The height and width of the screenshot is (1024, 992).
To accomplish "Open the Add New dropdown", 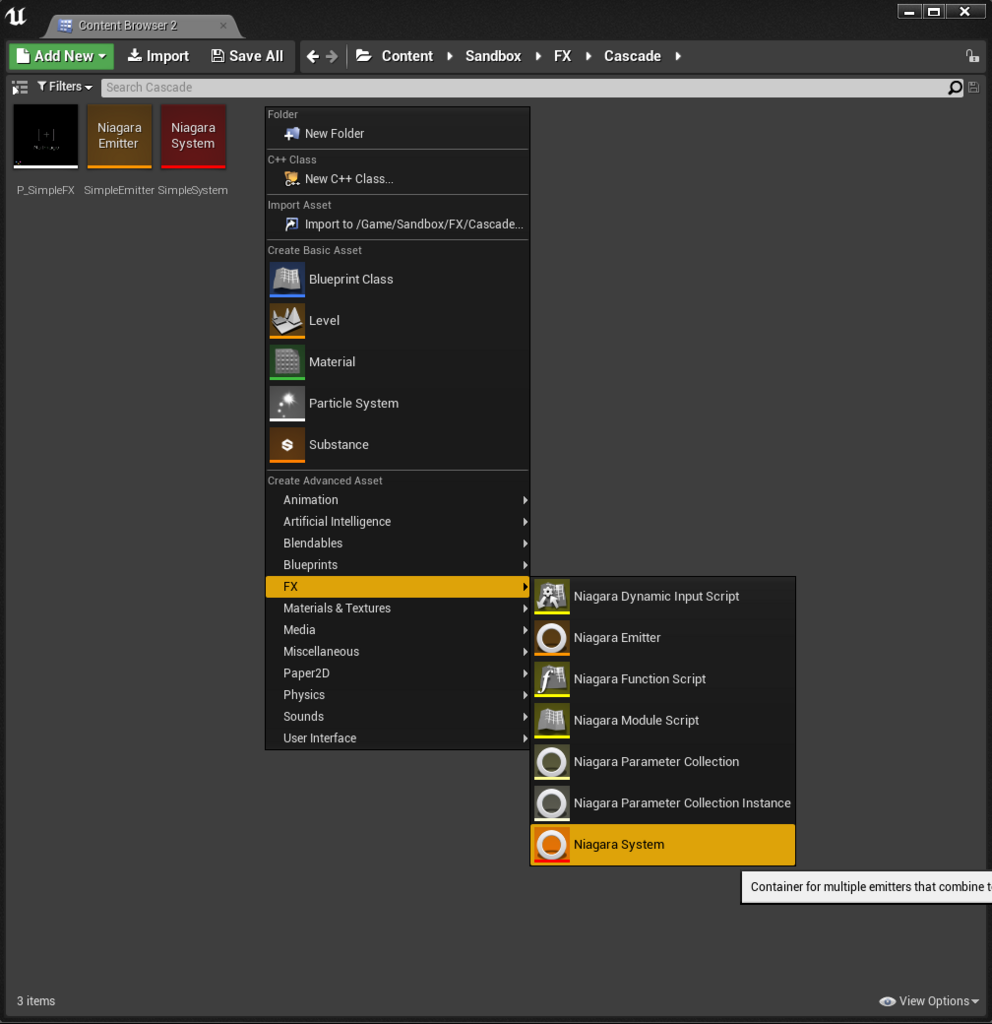I will pos(61,56).
